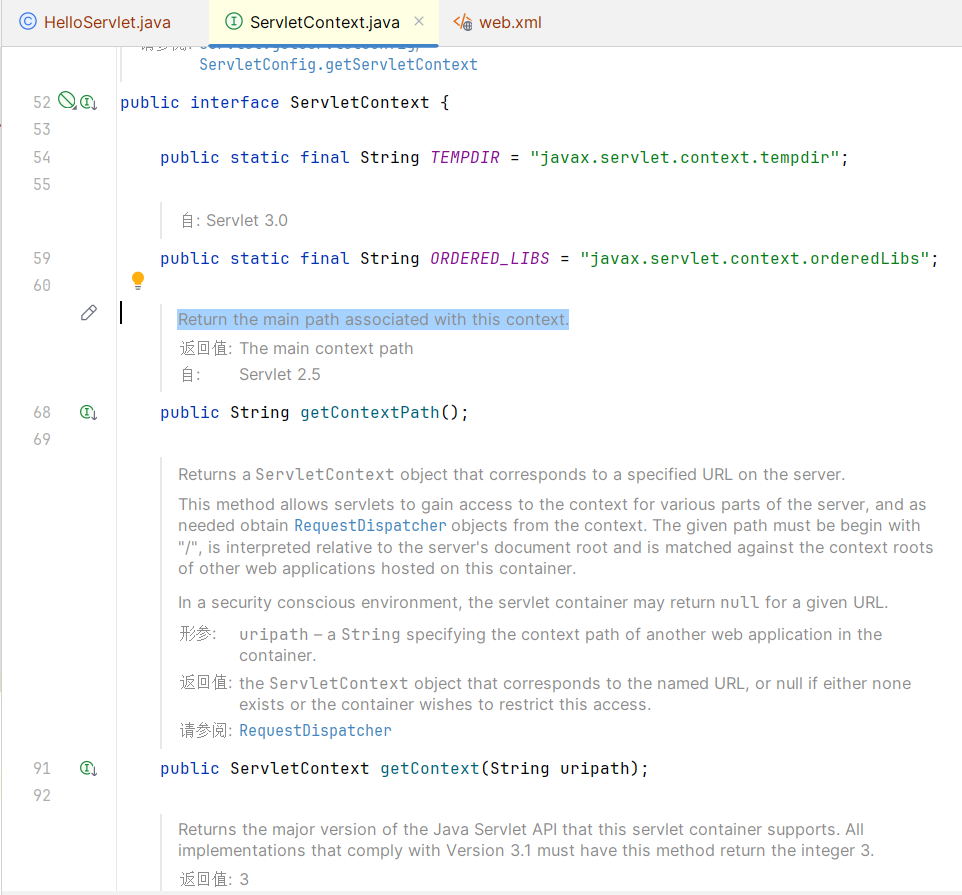962x895 pixels.
Task: Click line number 59 in the gutter
Action: (x=42, y=258)
